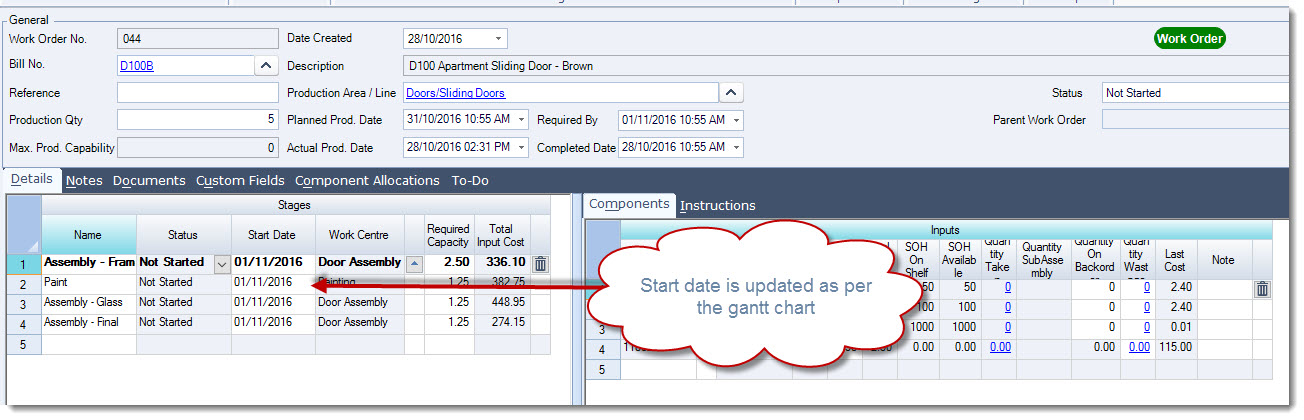Click the Stages Name column header
The image size is (1304, 420).
coord(89,235)
